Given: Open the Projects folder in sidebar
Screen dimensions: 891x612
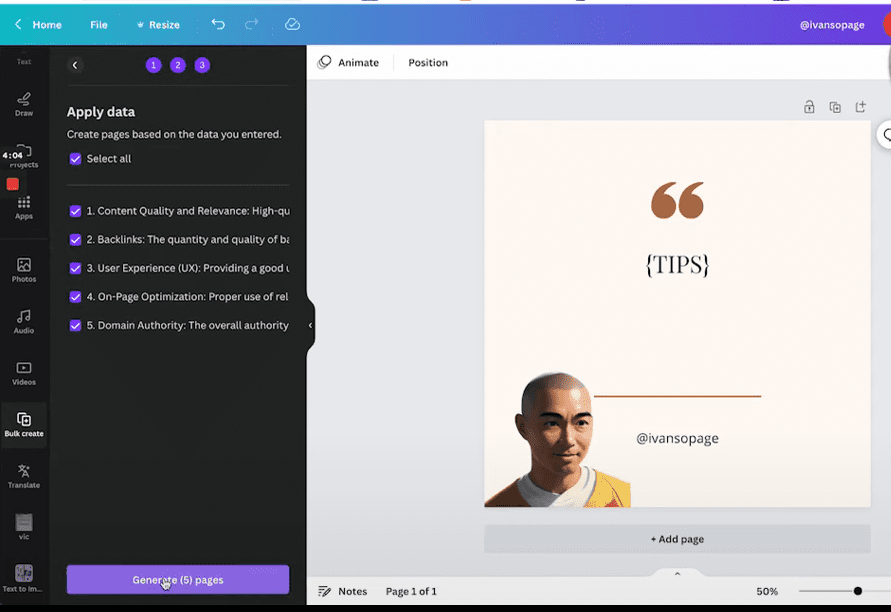Looking at the screenshot, I should coord(24,156).
